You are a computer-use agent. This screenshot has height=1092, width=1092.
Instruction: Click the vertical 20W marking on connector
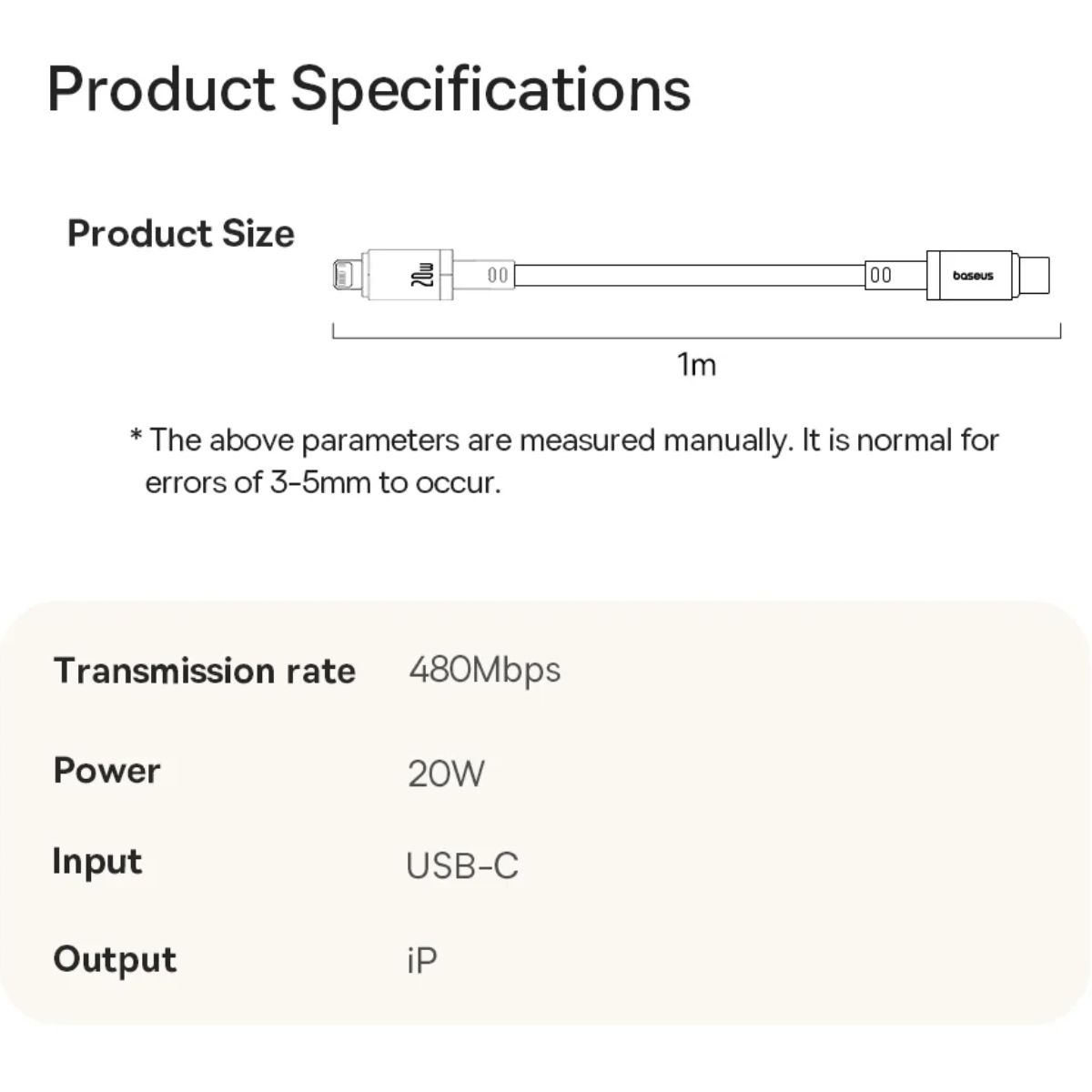[420, 274]
